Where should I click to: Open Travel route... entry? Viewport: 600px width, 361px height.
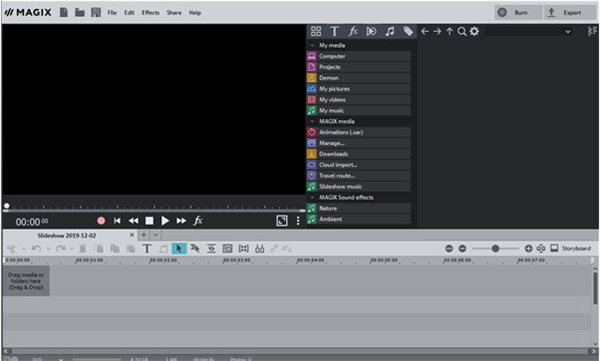(359, 176)
